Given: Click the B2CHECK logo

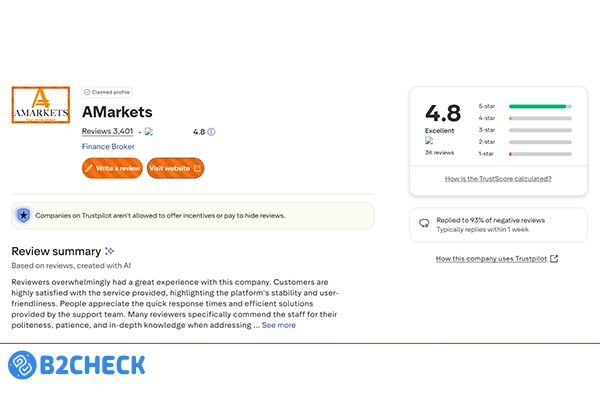Looking at the screenshot, I should coord(75,366).
